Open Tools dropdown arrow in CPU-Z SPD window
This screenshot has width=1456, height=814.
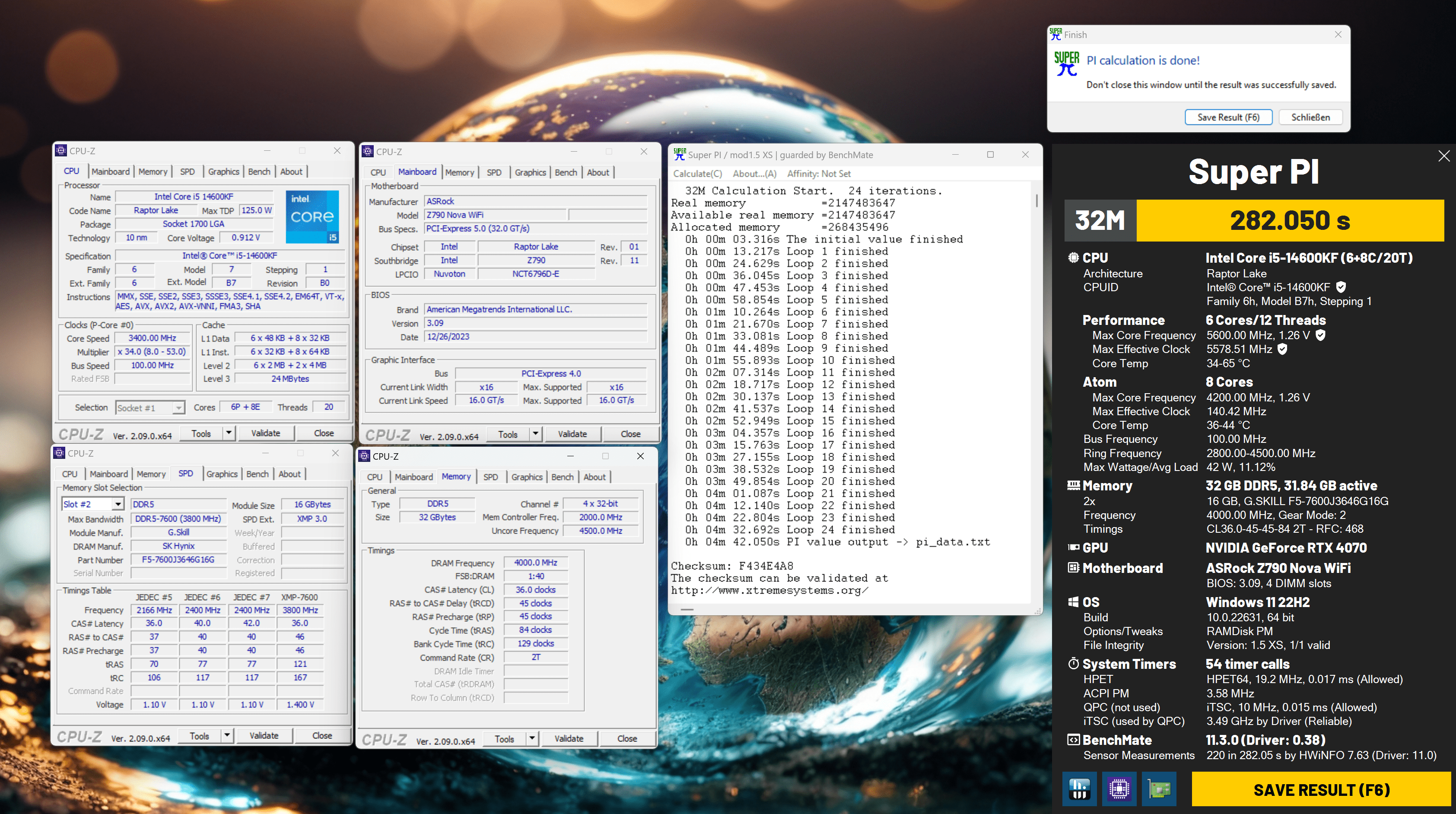pyautogui.click(x=227, y=735)
